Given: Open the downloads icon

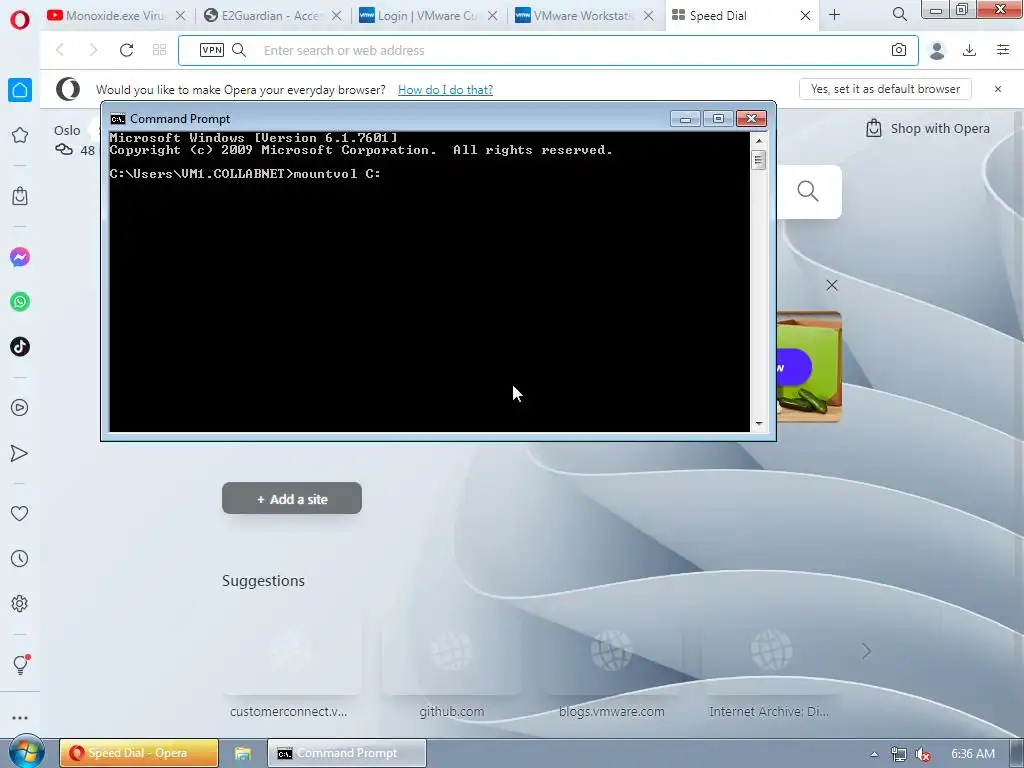Looking at the screenshot, I should [970, 50].
